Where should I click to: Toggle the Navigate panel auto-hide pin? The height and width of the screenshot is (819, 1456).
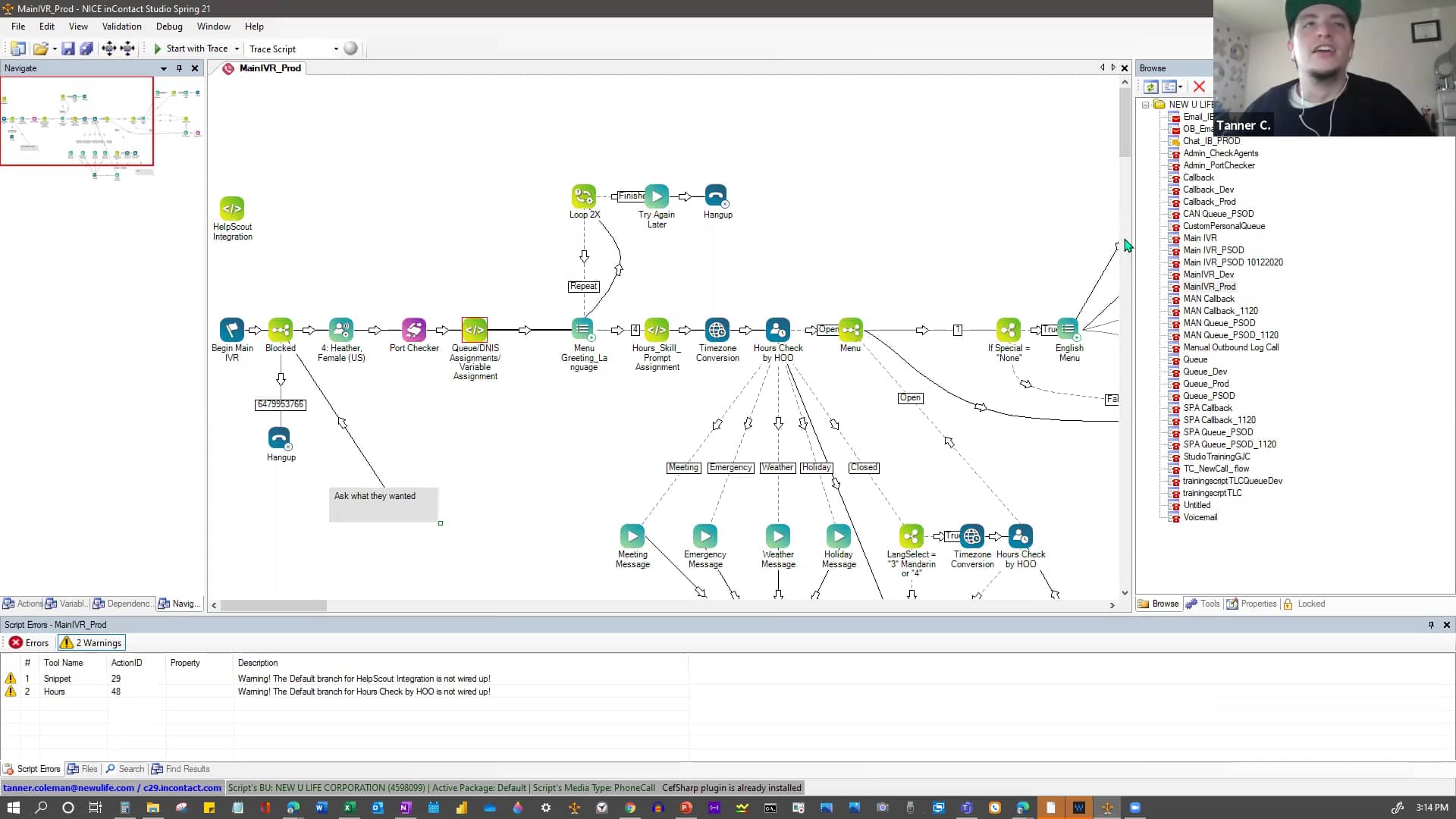coord(179,68)
